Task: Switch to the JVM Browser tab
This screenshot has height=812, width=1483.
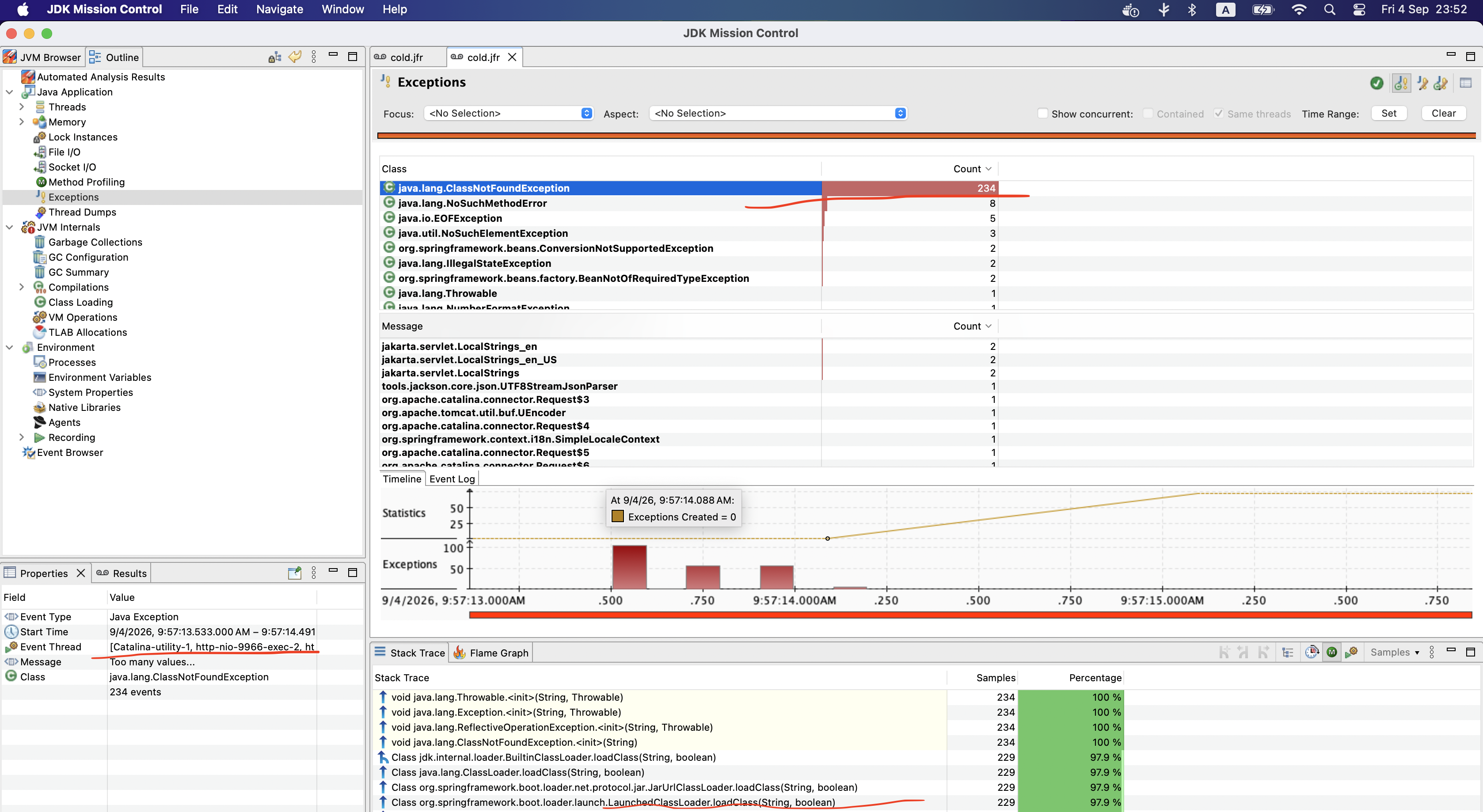Action: [x=42, y=57]
